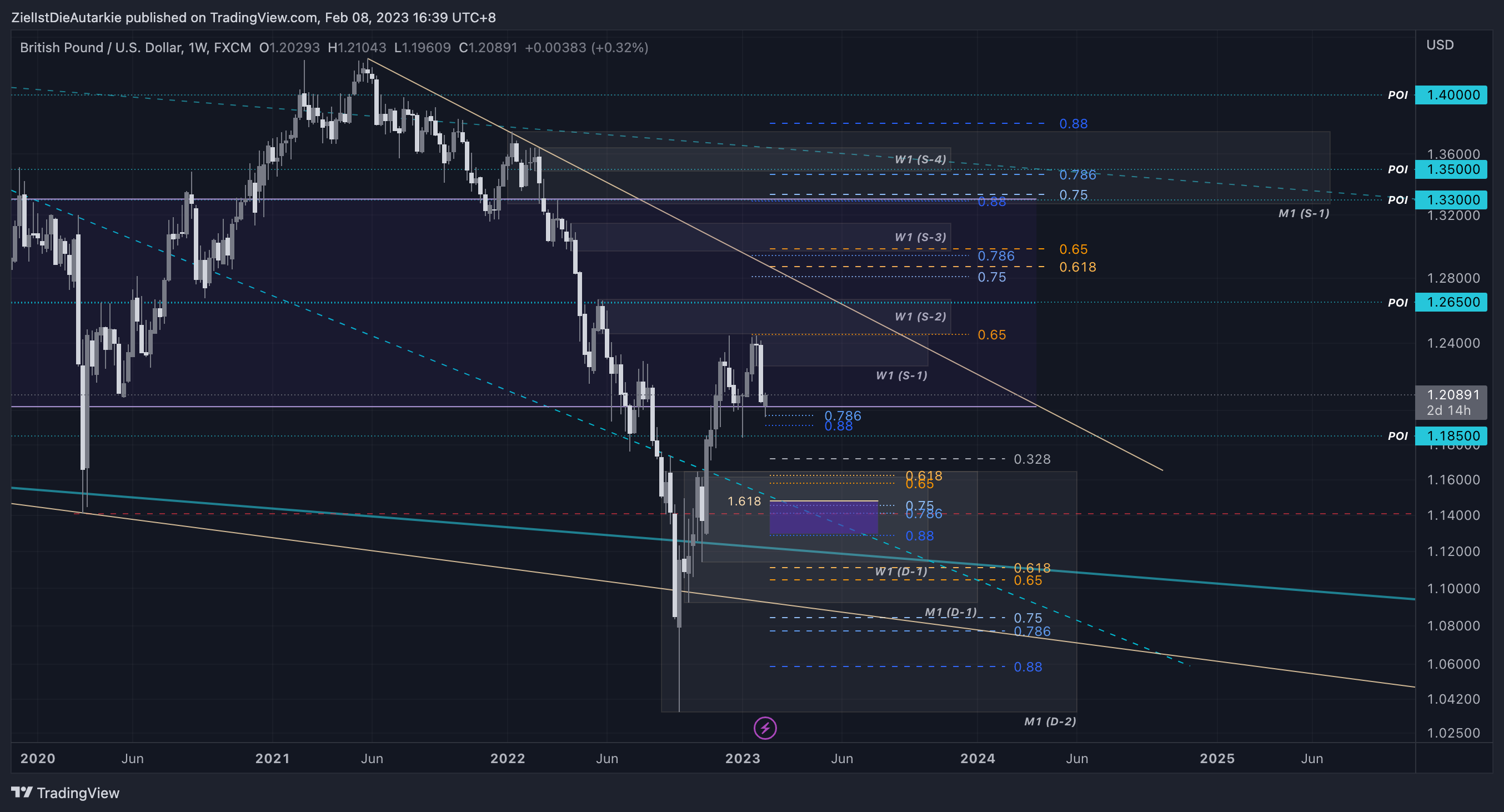Screen dimensions: 1504x812
Task: Select the solid purple rectangle zone
Action: pos(824,517)
